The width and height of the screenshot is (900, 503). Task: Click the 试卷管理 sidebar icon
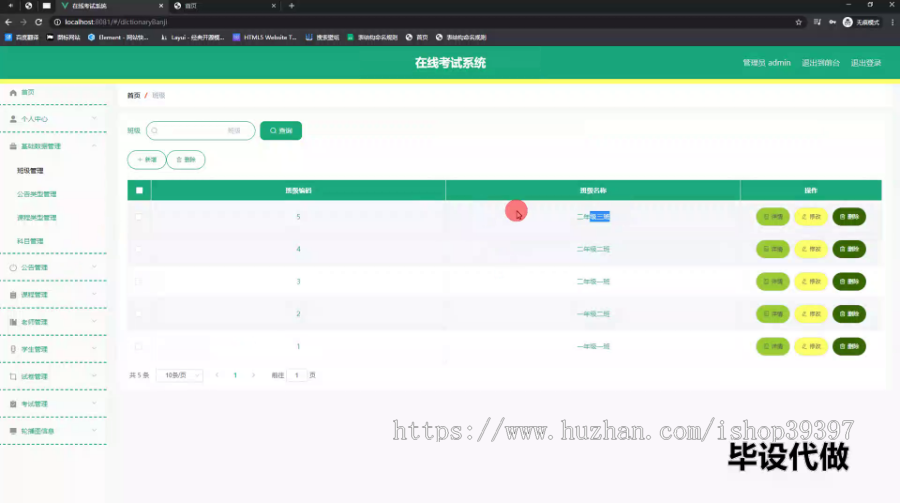point(13,377)
